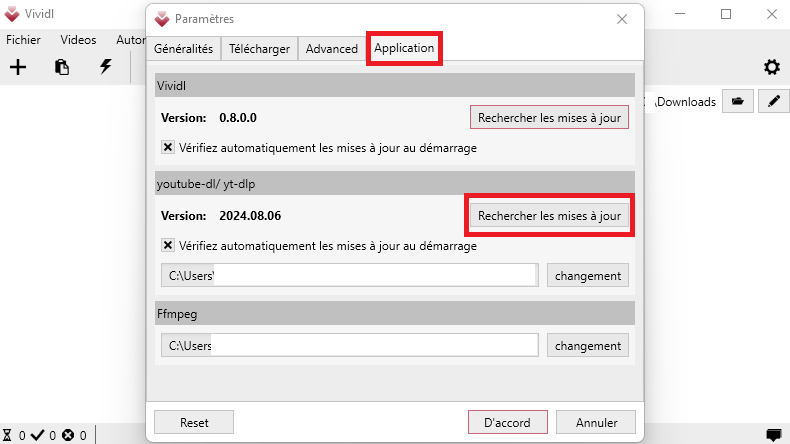This screenshot has height=444, width=790.
Task: Click the yt-dlp version 2024.08.06
Action: click(x=250, y=216)
